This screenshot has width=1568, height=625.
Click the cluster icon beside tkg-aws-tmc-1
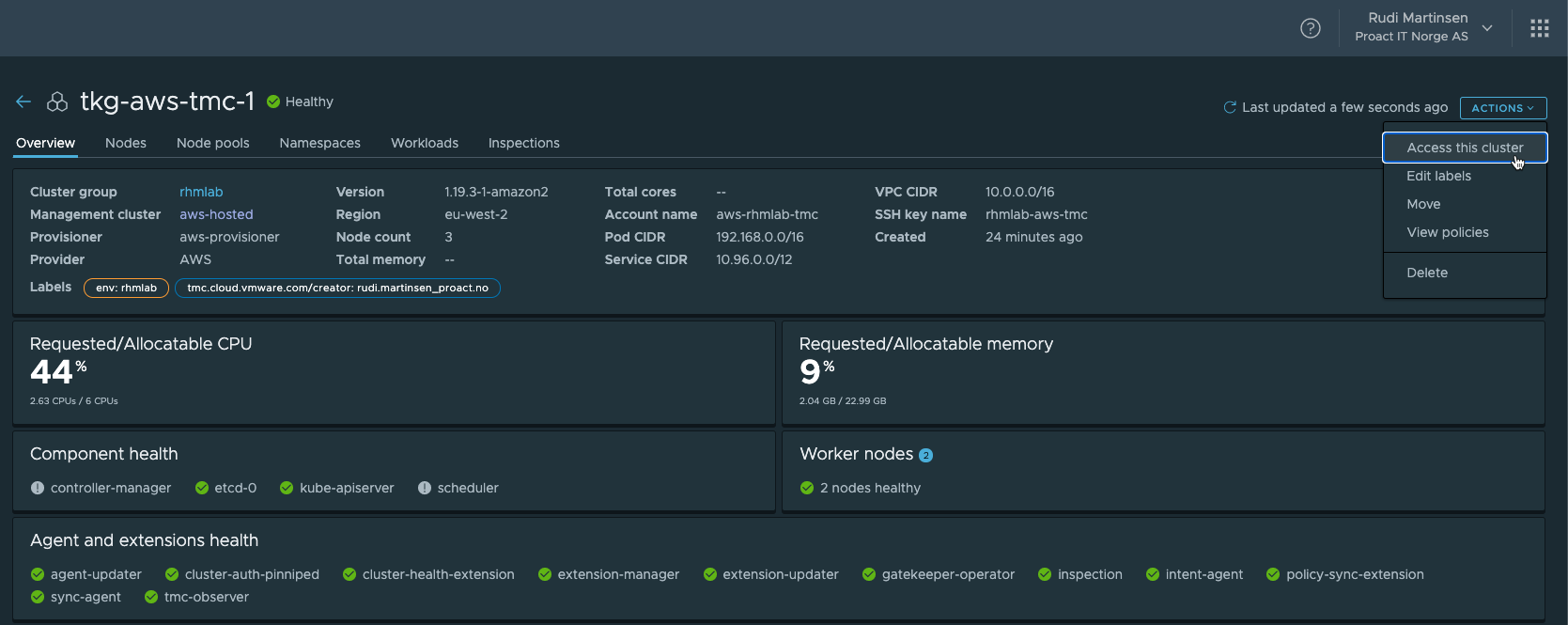click(x=57, y=102)
